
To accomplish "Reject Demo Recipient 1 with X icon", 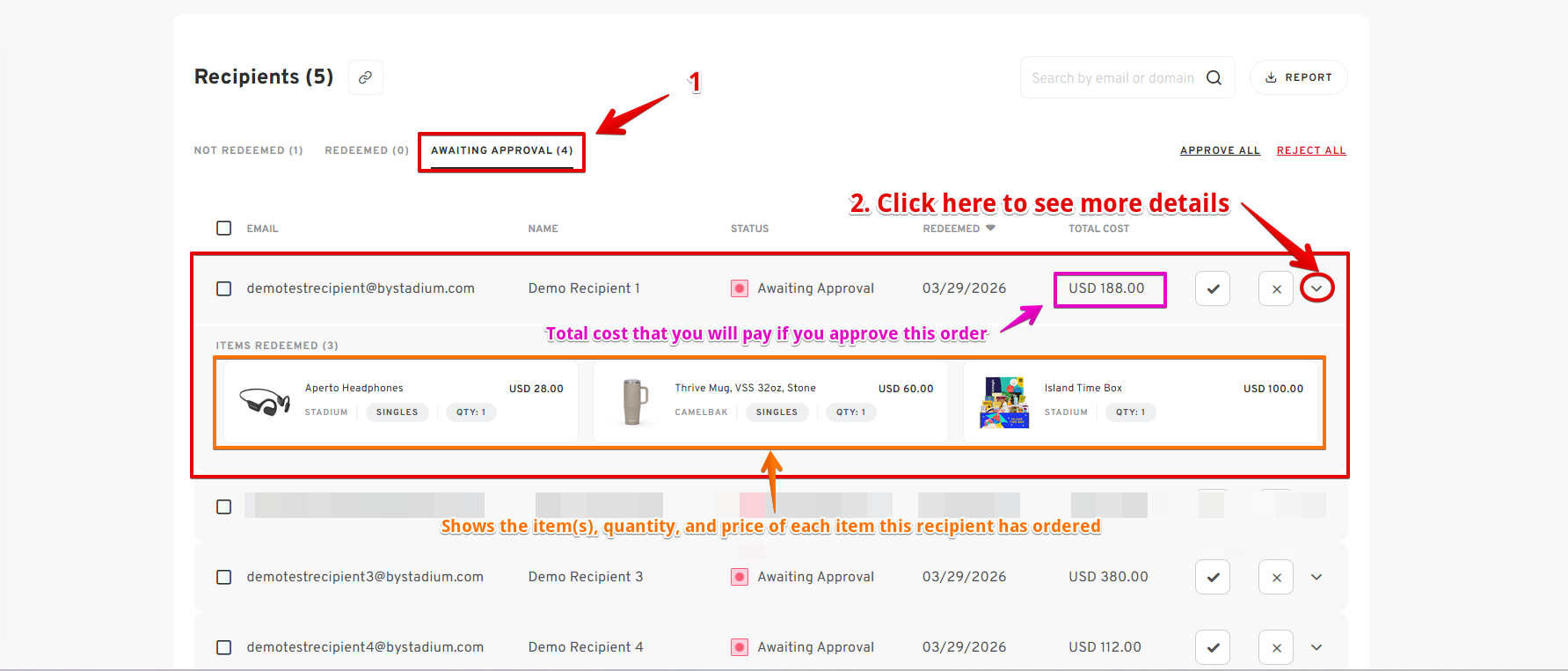I will click(1275, 288).
